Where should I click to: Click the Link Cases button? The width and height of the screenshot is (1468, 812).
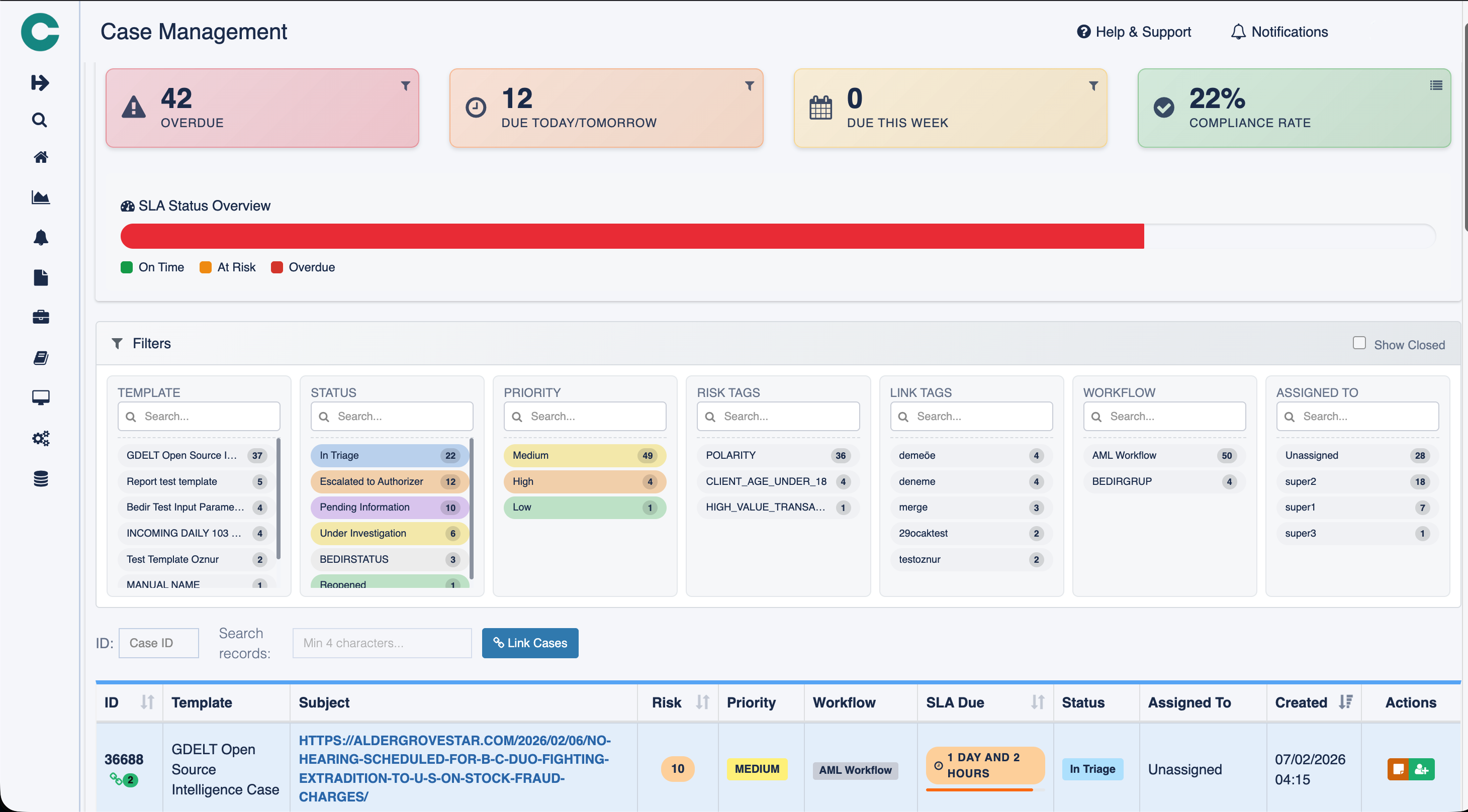[x=529, y=643]
